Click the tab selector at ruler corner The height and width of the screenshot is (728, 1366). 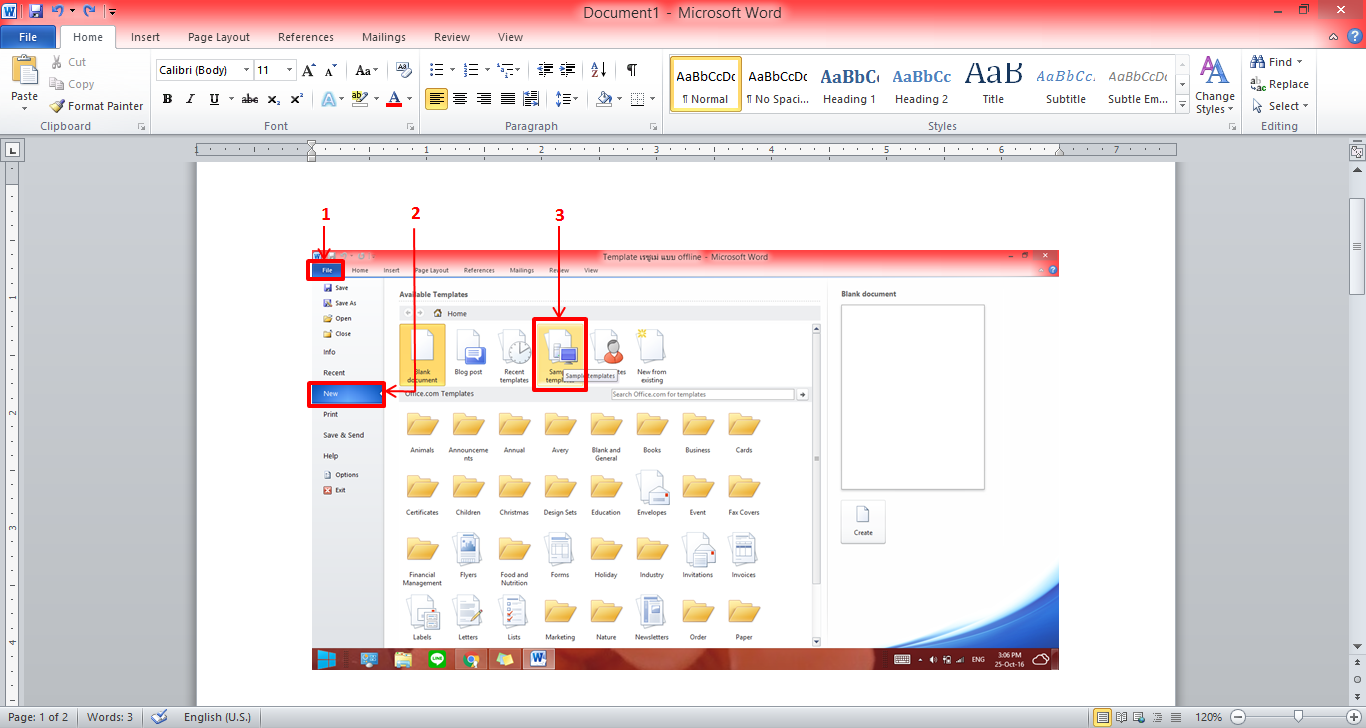coord(12,151)
